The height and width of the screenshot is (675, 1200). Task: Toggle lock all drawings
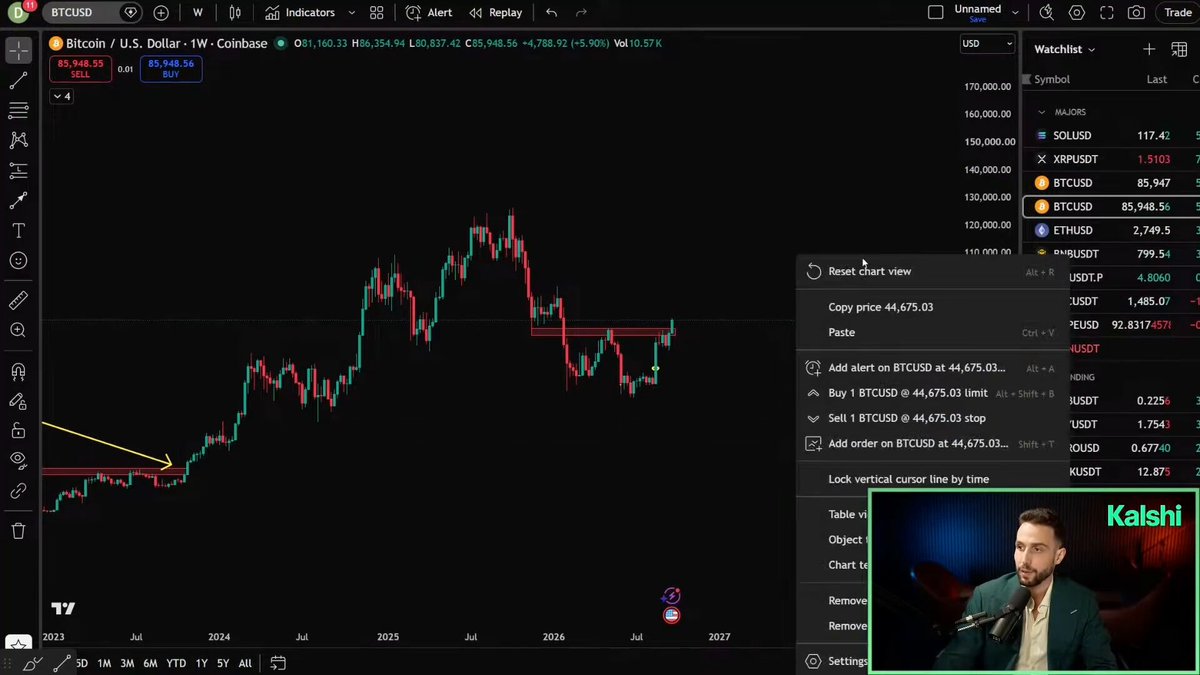[x=18, y=431]
